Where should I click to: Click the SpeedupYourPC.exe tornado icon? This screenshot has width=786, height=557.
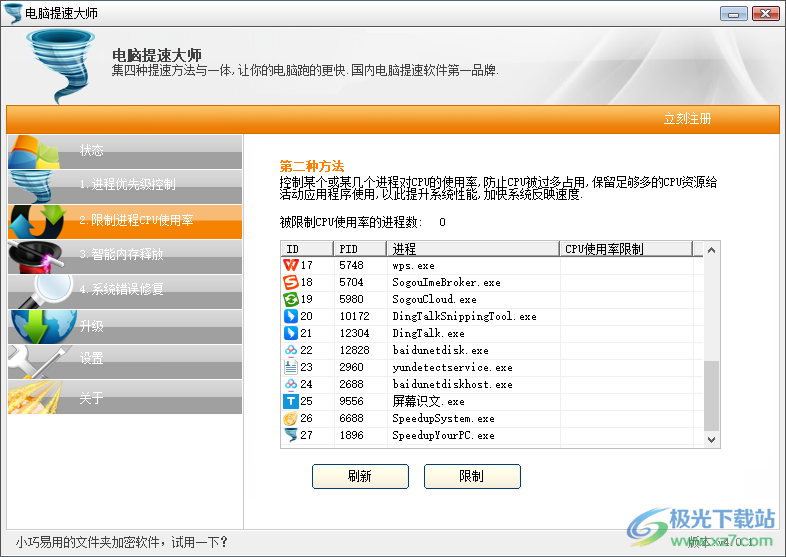click(291, 435)
